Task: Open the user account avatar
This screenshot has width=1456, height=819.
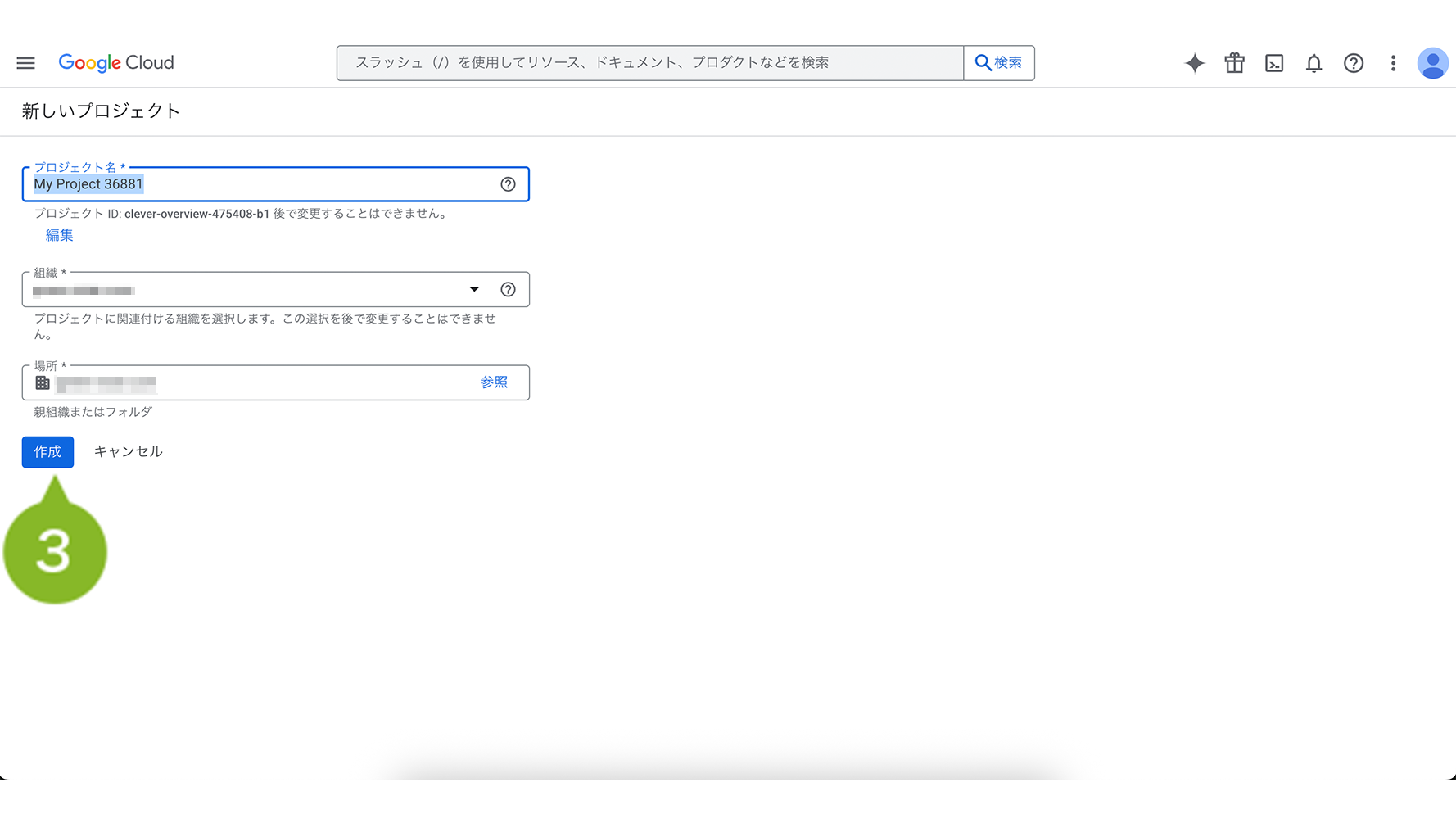Action: point(1432,63)
